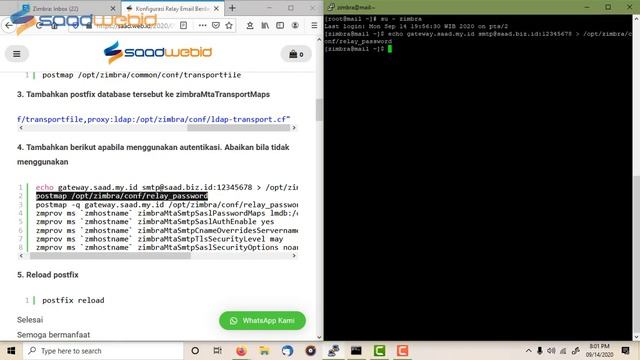Click terminal prompt cursor line
The width and height of the screenshot is (640, 360).
pos(358,49)
